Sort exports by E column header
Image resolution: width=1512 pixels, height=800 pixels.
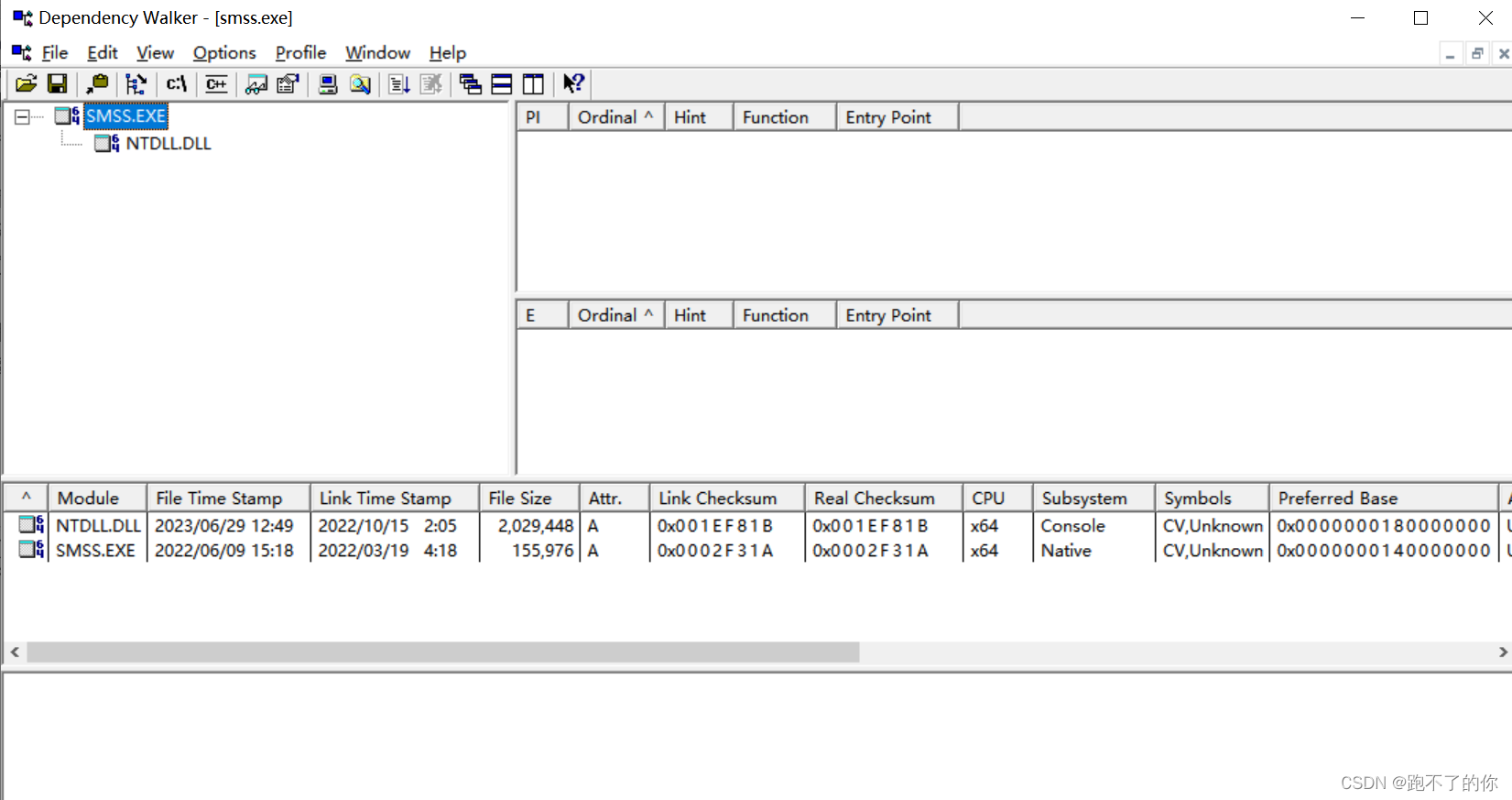click(x=542, y=315)
